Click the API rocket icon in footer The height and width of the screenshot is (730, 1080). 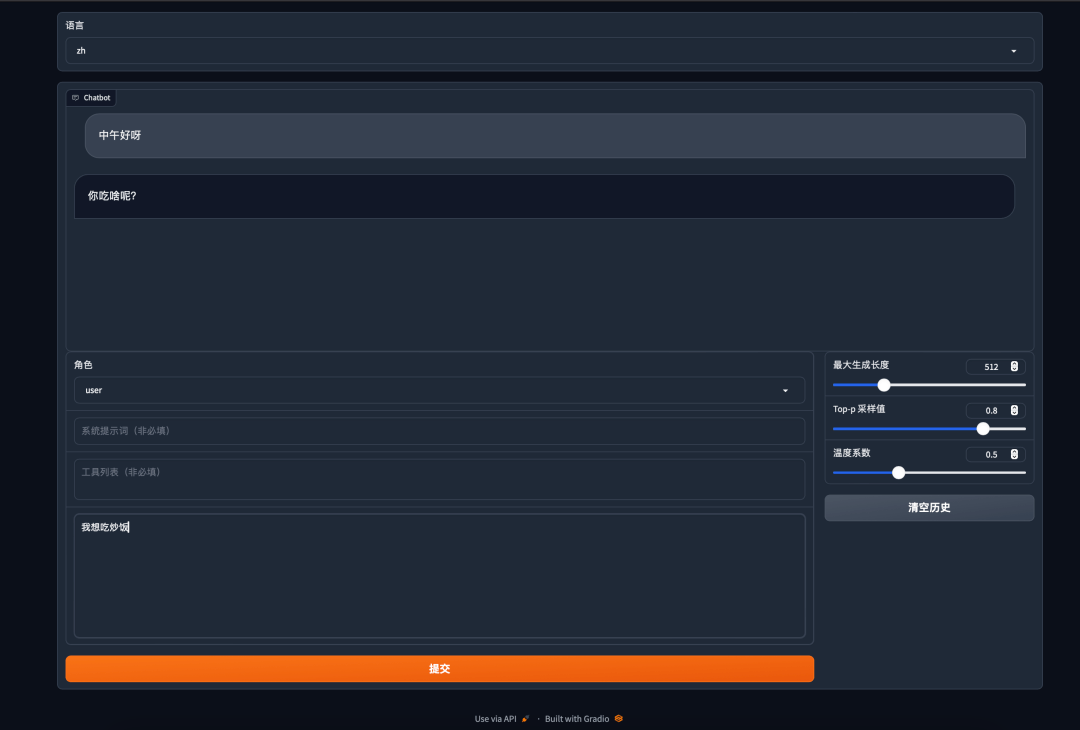tap(526, 719)
